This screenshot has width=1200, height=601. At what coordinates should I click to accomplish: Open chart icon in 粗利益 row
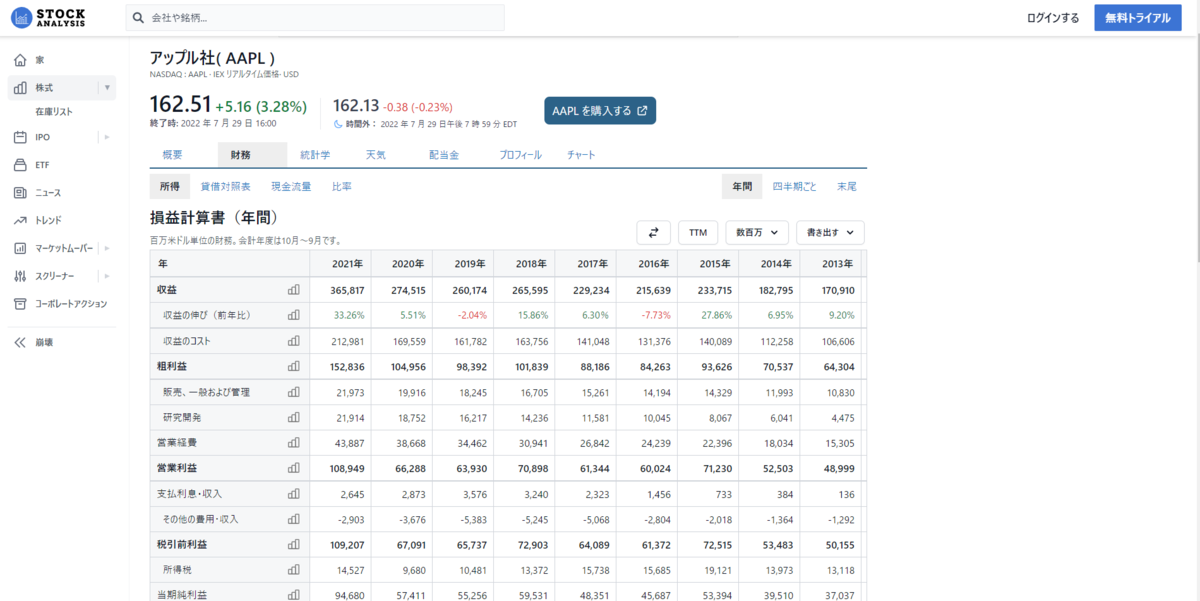[x=294, y=367]
